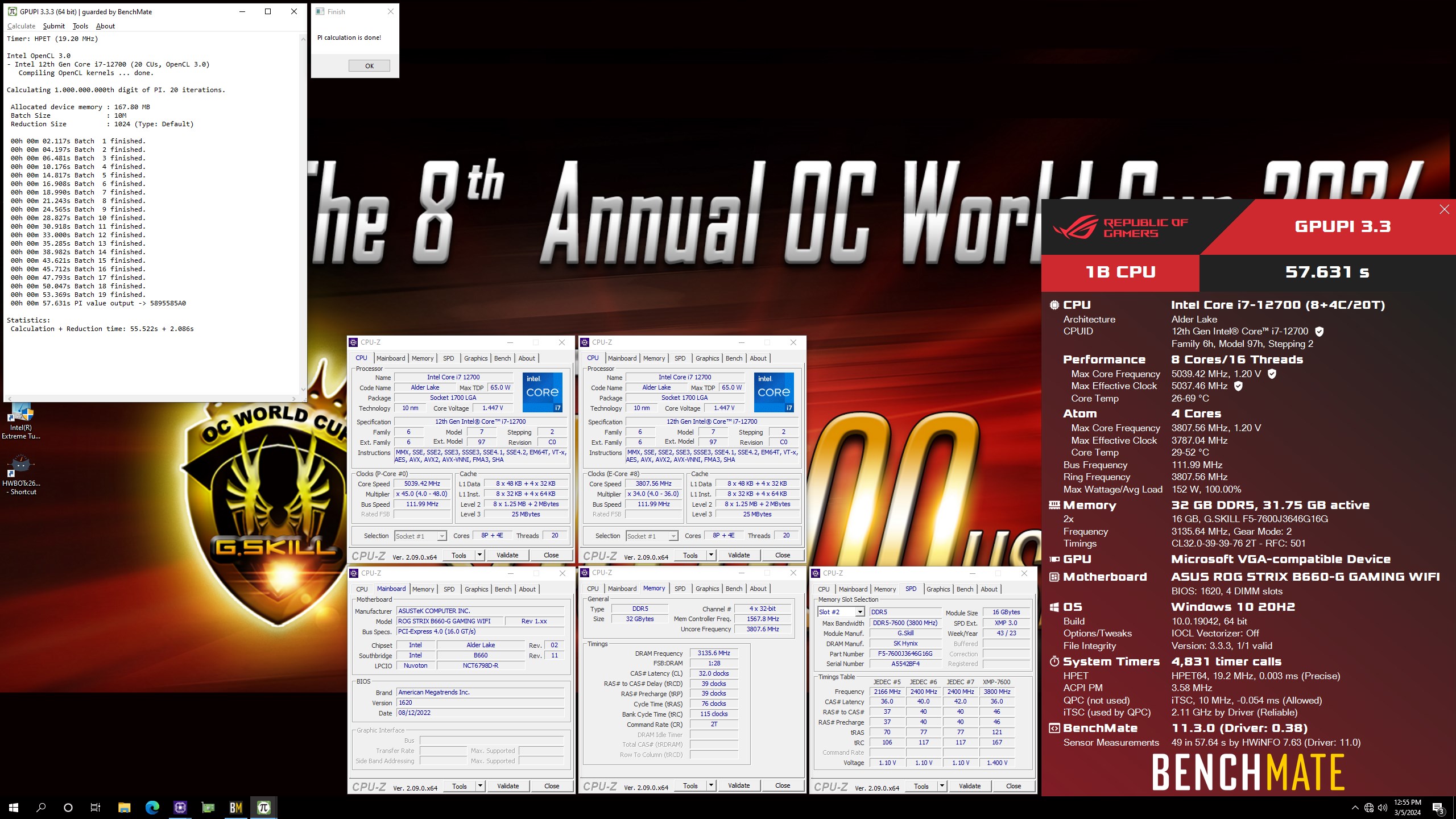The image size is (1456, 819).
Task: Open the Tools menu in GPUPI
Action: tap(80, 26)
